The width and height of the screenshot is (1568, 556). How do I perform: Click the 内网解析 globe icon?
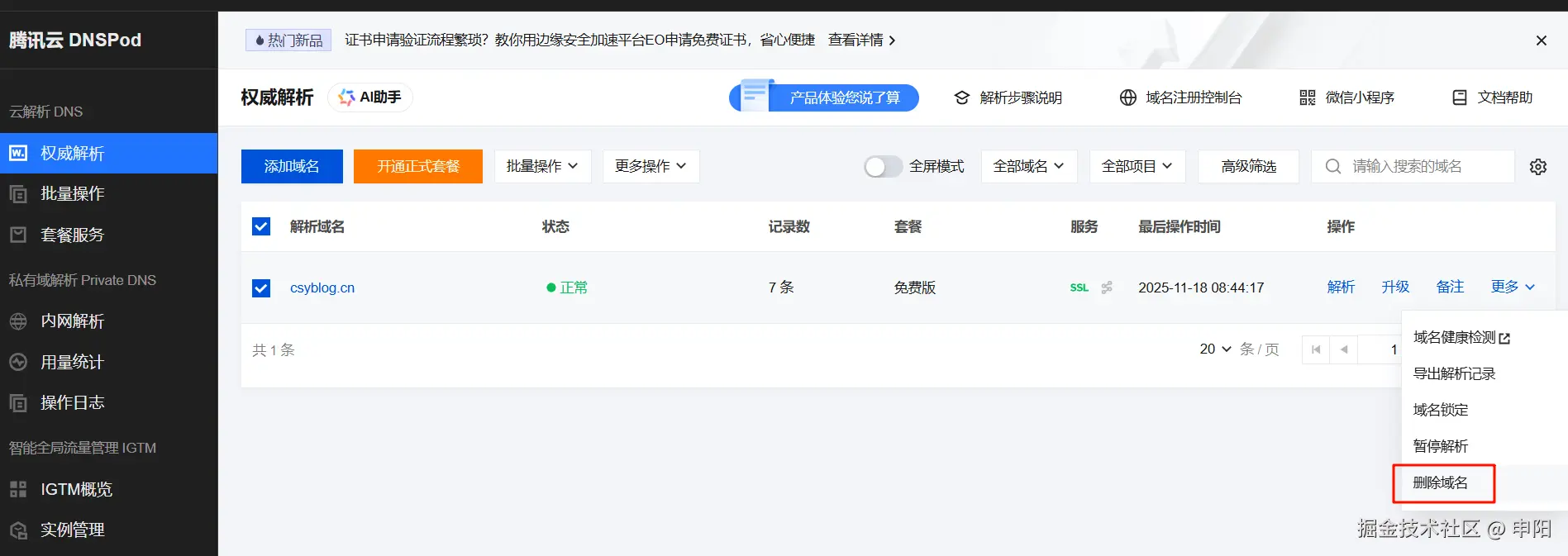[x=18, y=321]
